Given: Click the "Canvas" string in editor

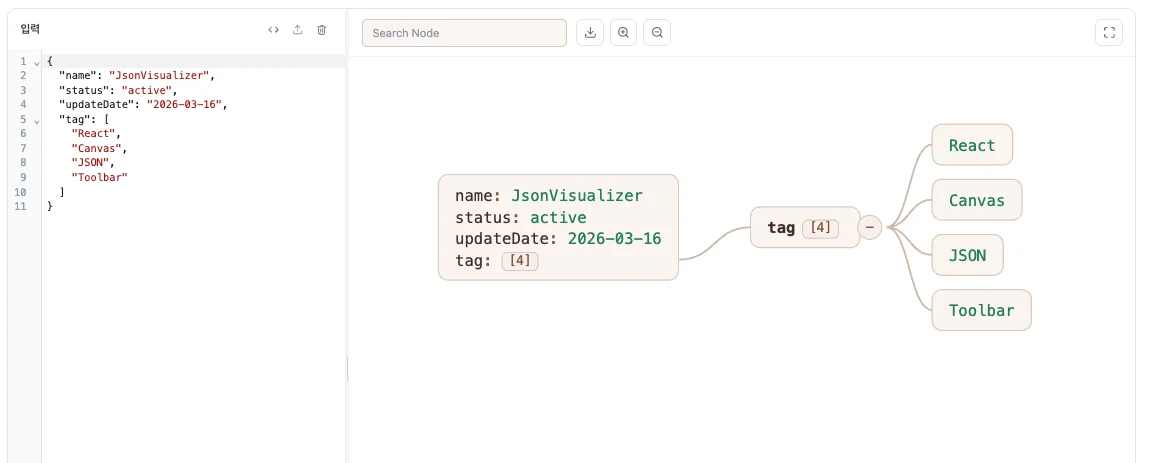Looking at the screenshot, I should click(x=96, y=148).
